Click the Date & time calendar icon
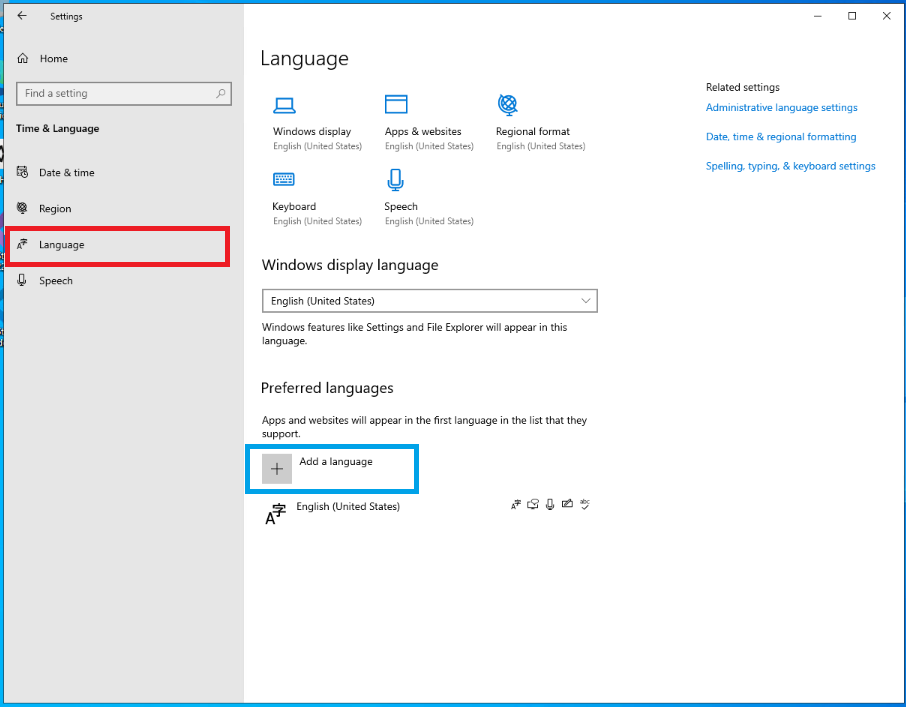 tap(23, 172)
